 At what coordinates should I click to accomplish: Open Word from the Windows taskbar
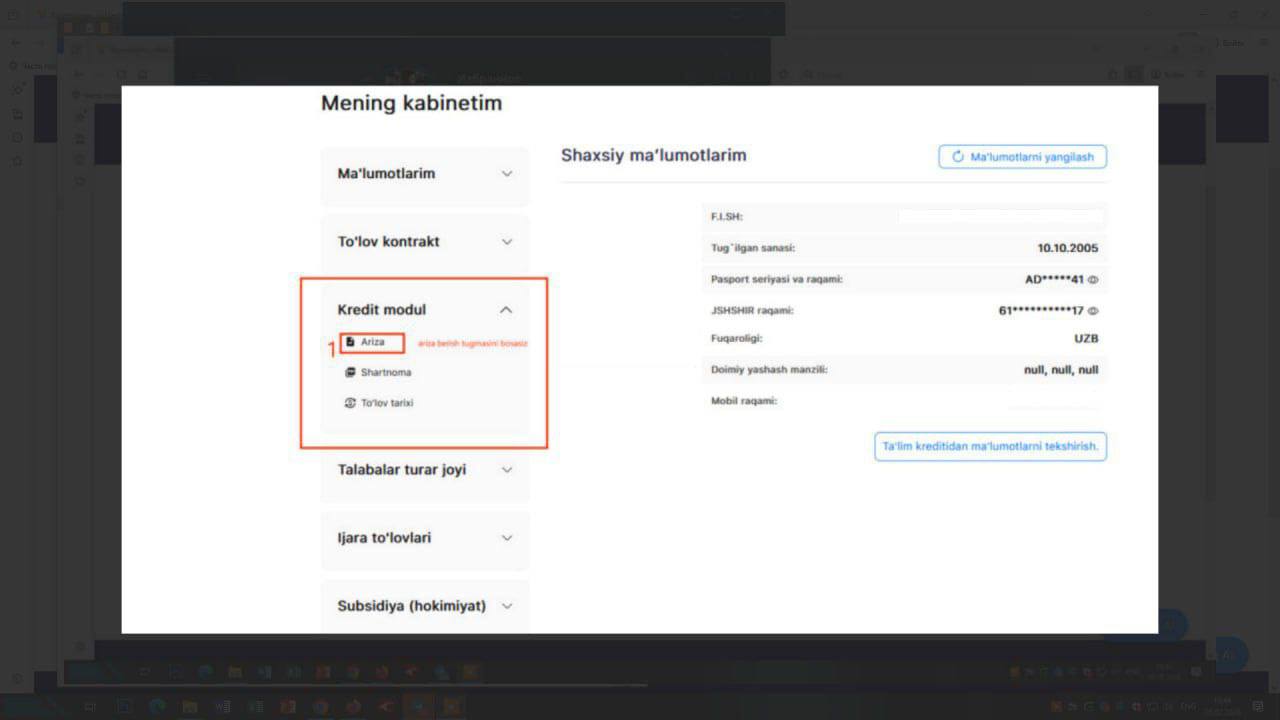(x=222, y=707)
